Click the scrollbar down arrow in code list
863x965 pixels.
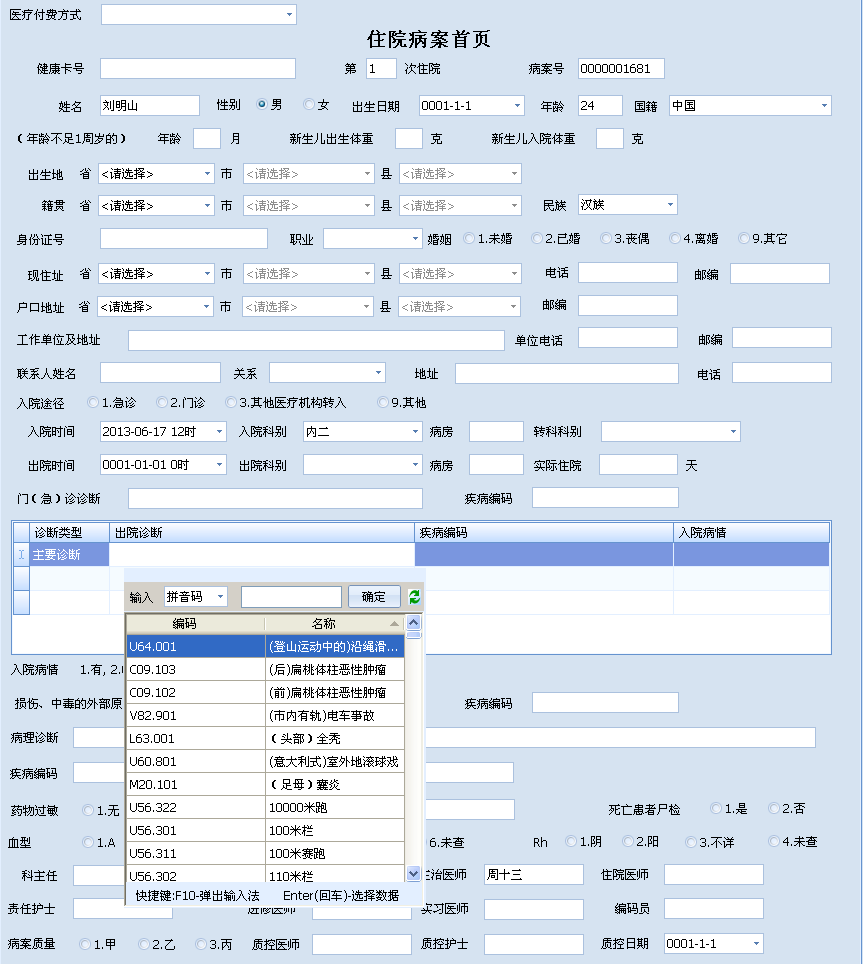click(413, 872)
